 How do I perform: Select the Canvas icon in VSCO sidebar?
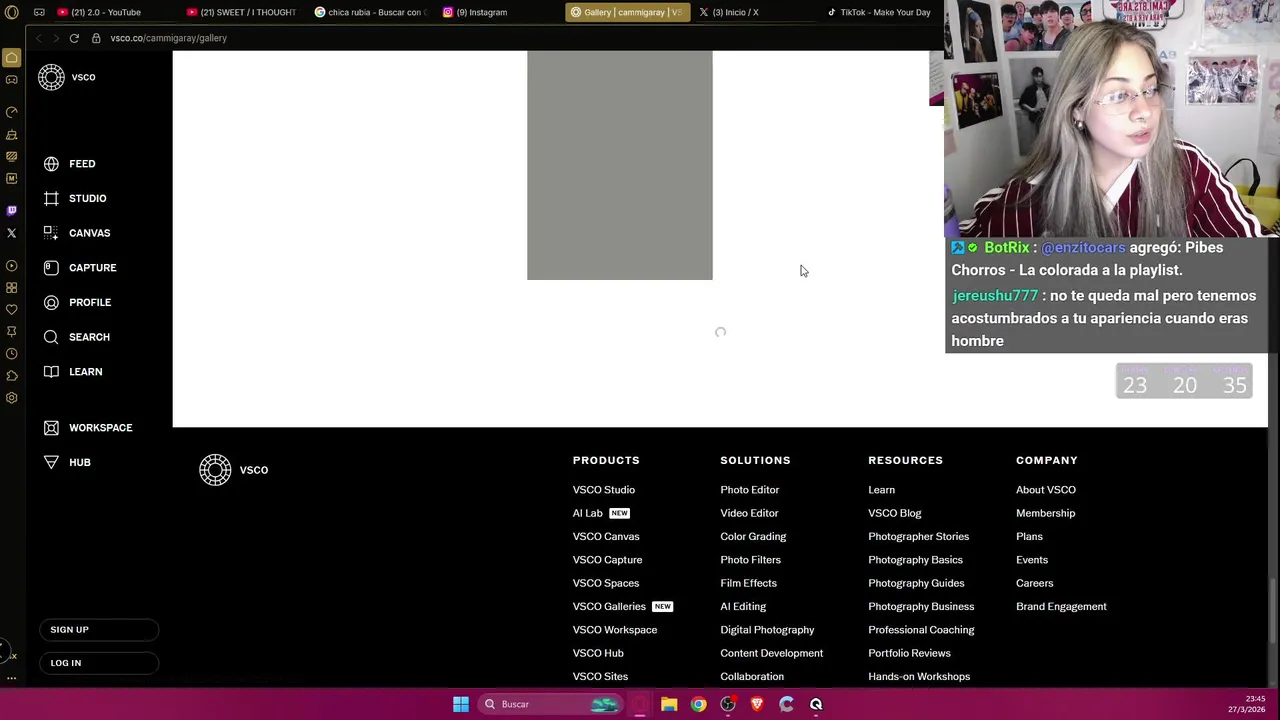pyautogui.click(x=51, y=233)
